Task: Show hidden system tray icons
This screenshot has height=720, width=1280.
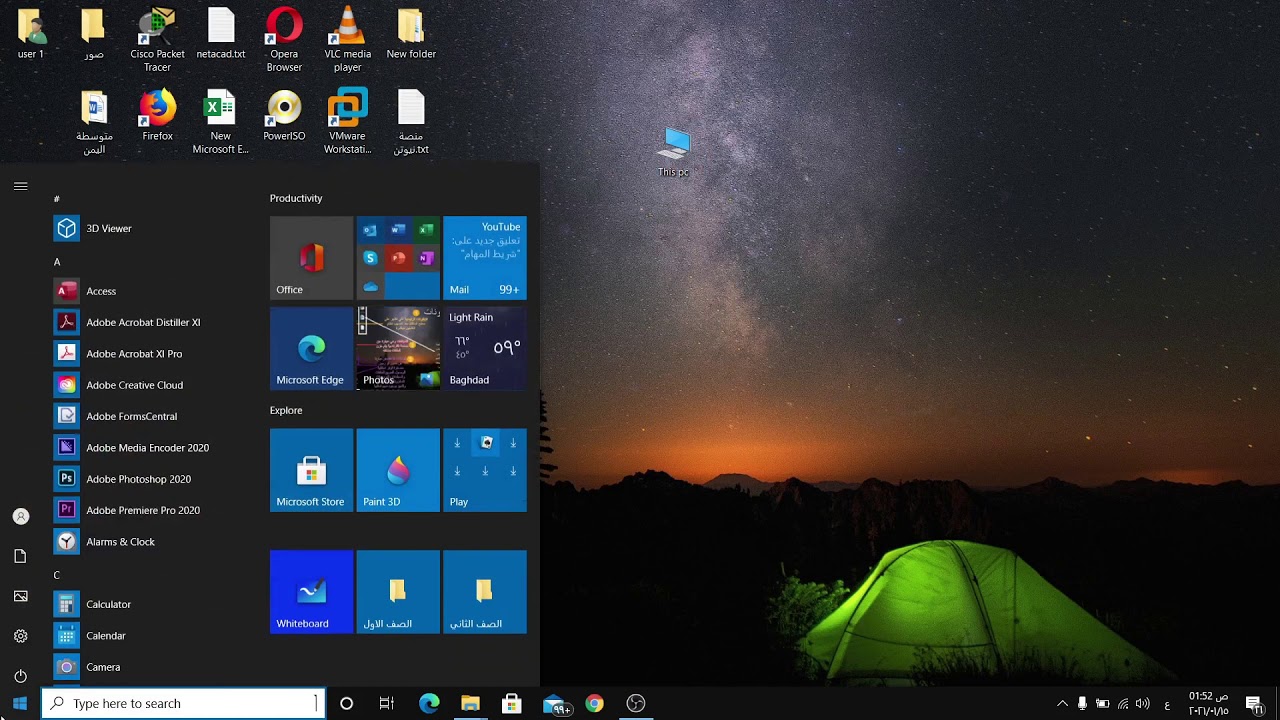Action: click(x=1062, y=704)
